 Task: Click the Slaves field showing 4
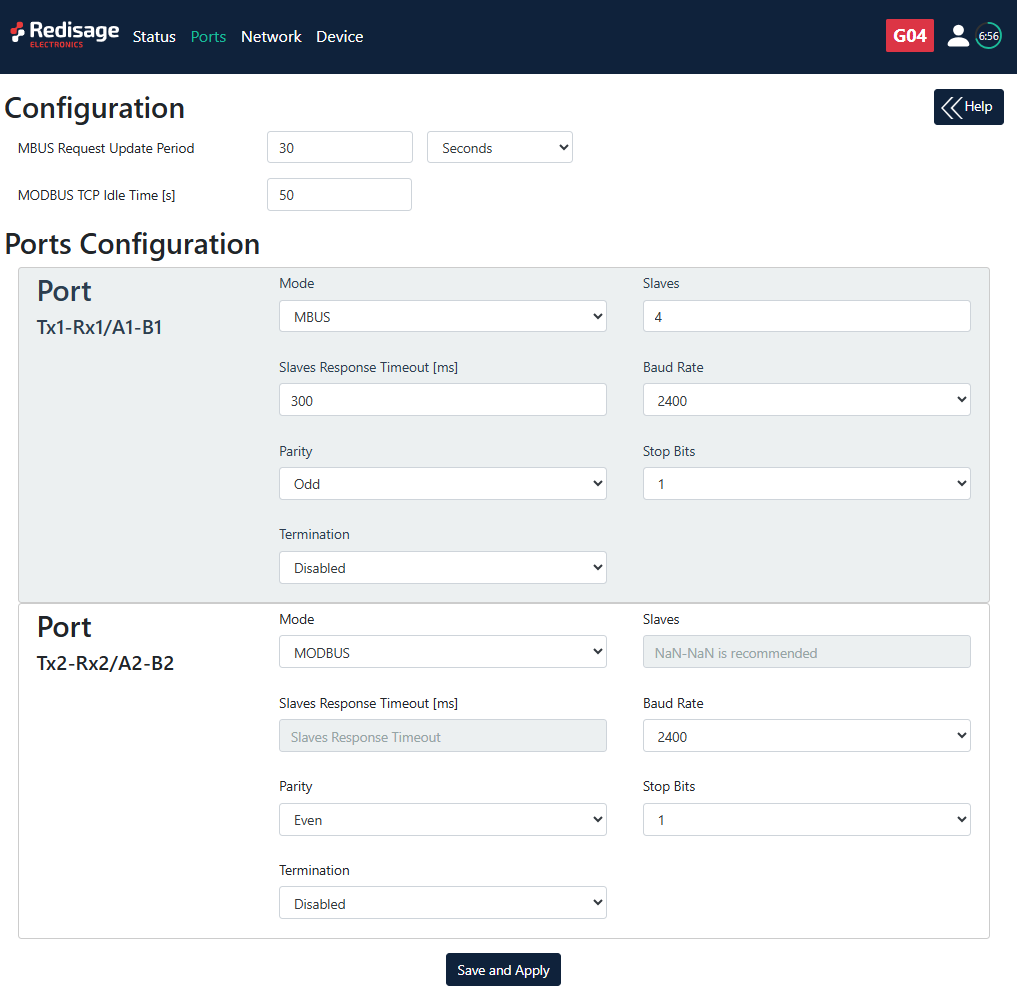pyautogui.click(x=806, y=316)
